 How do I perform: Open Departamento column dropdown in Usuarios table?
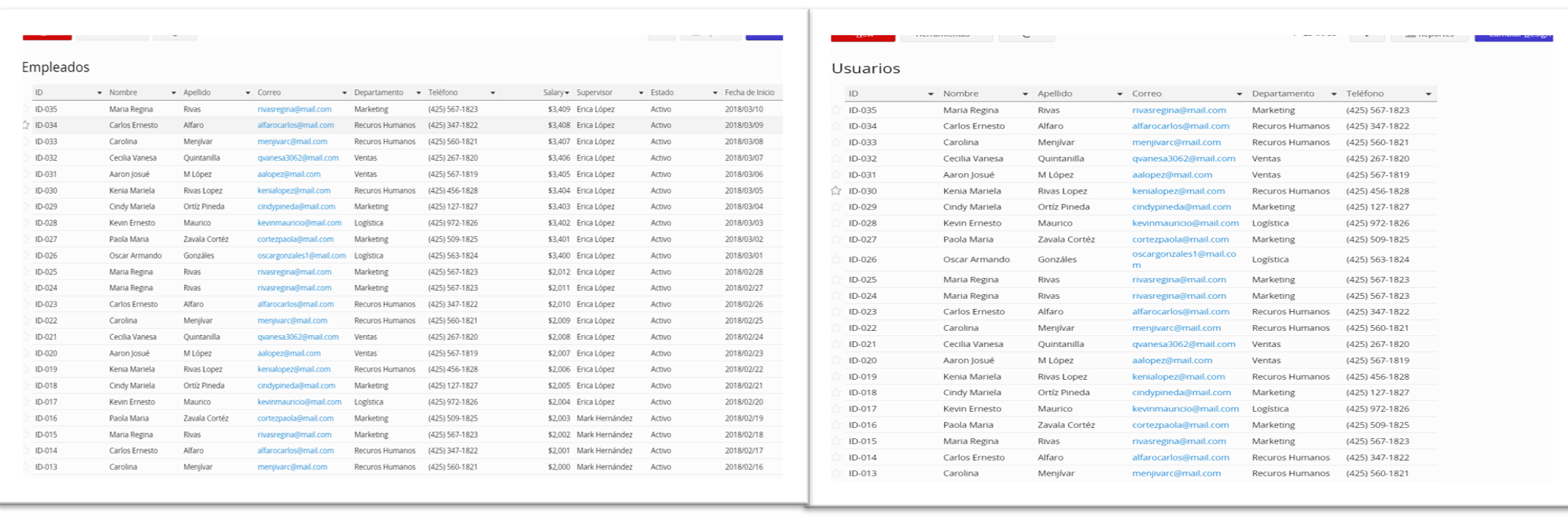point(1334,94)
